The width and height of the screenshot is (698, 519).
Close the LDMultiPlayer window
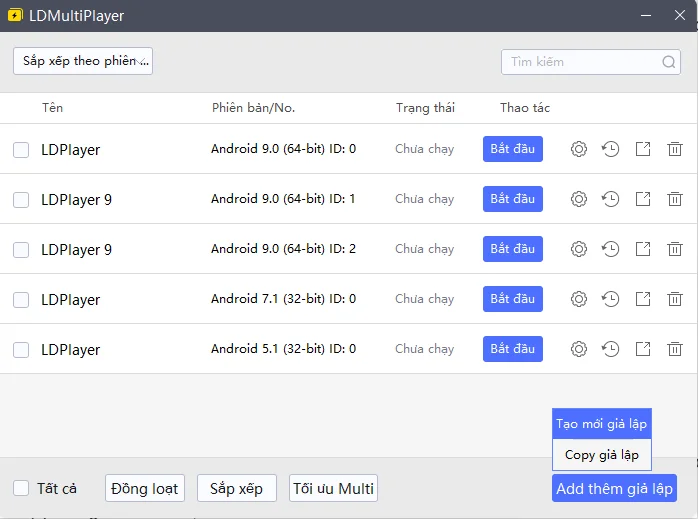point(680,15)
